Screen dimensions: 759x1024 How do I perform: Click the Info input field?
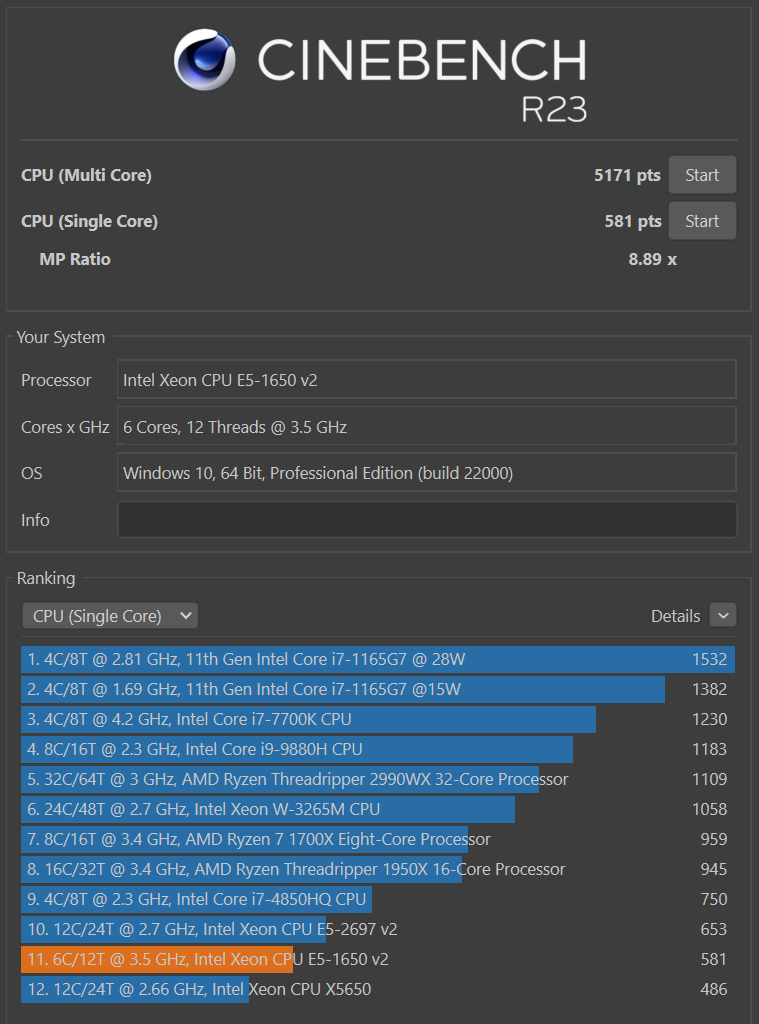coord(427,520)
